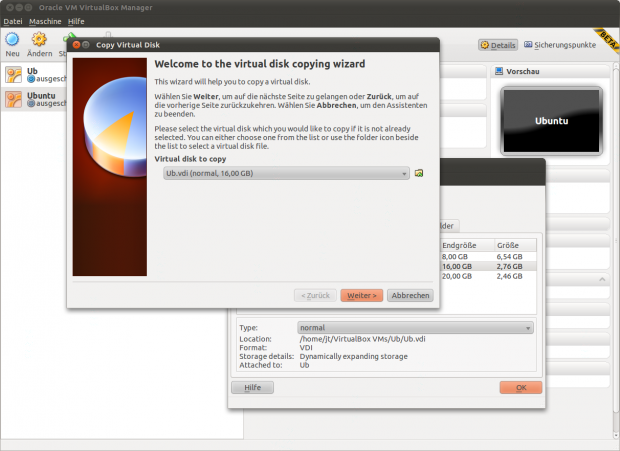Image resolution: width=620 pixels, height=451 pixels.
Task: Select the Ub virtual machine icon
Action: (13, 74)
